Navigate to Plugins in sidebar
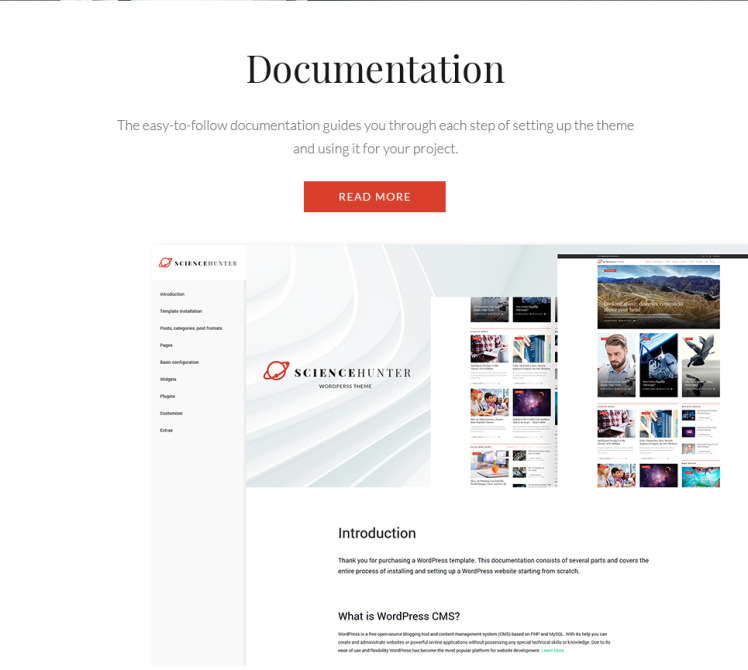 [168, 396]
